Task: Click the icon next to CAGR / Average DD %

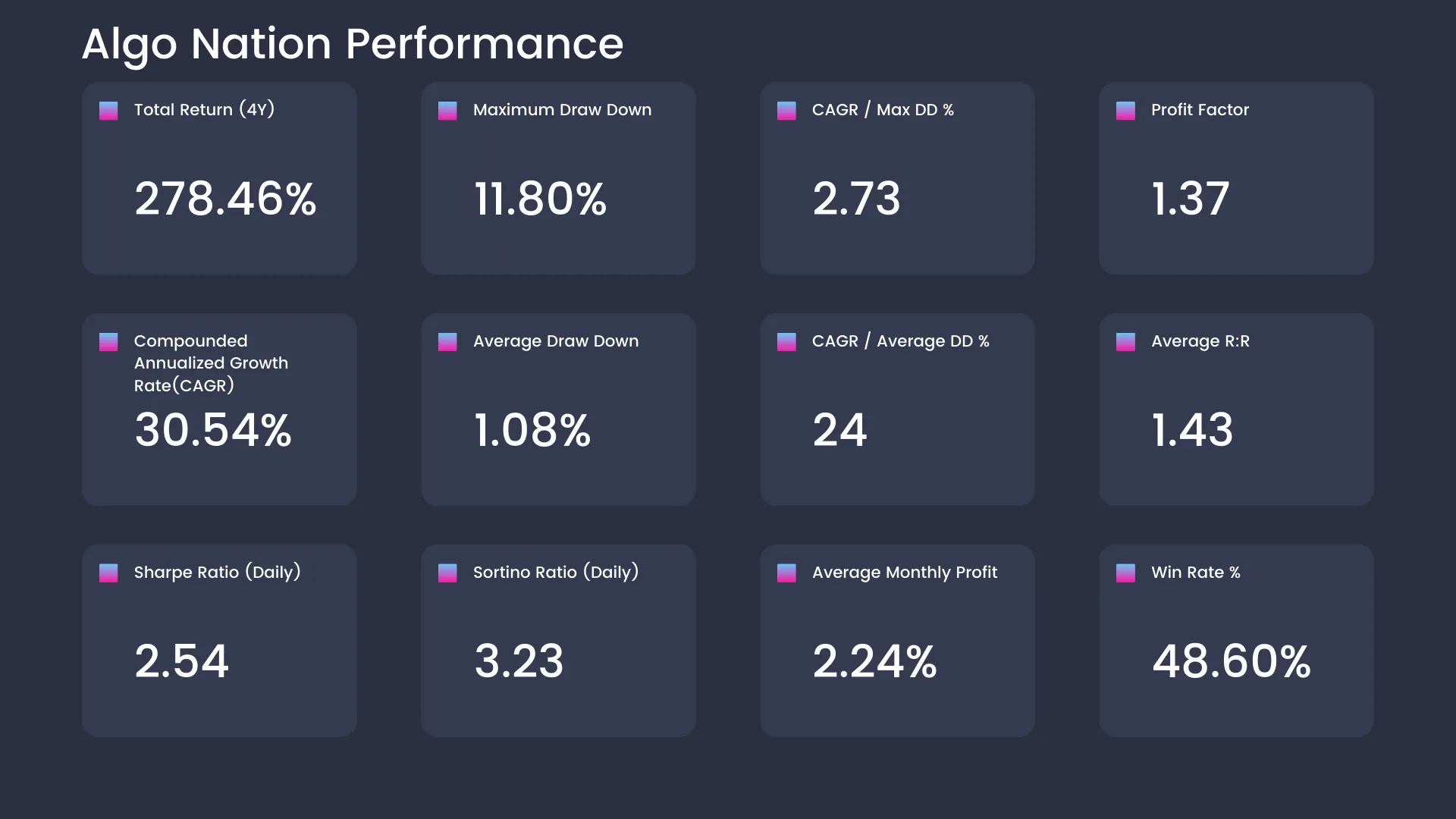Action: (x=786, y=342)
